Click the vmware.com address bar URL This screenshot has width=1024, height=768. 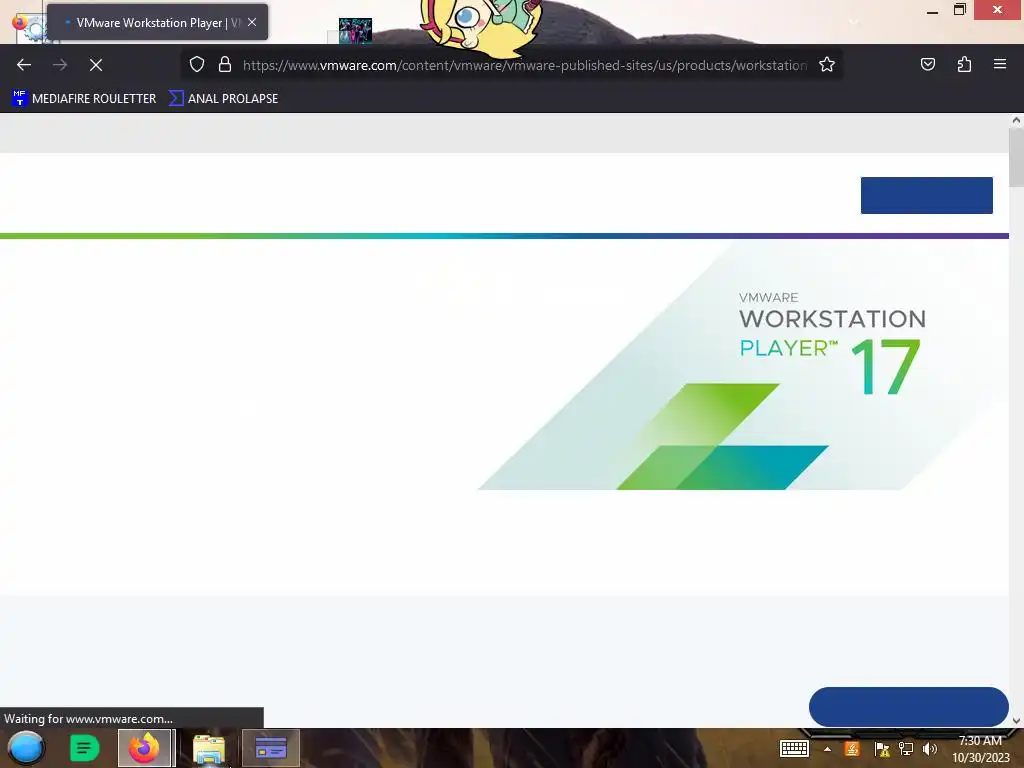524,65
